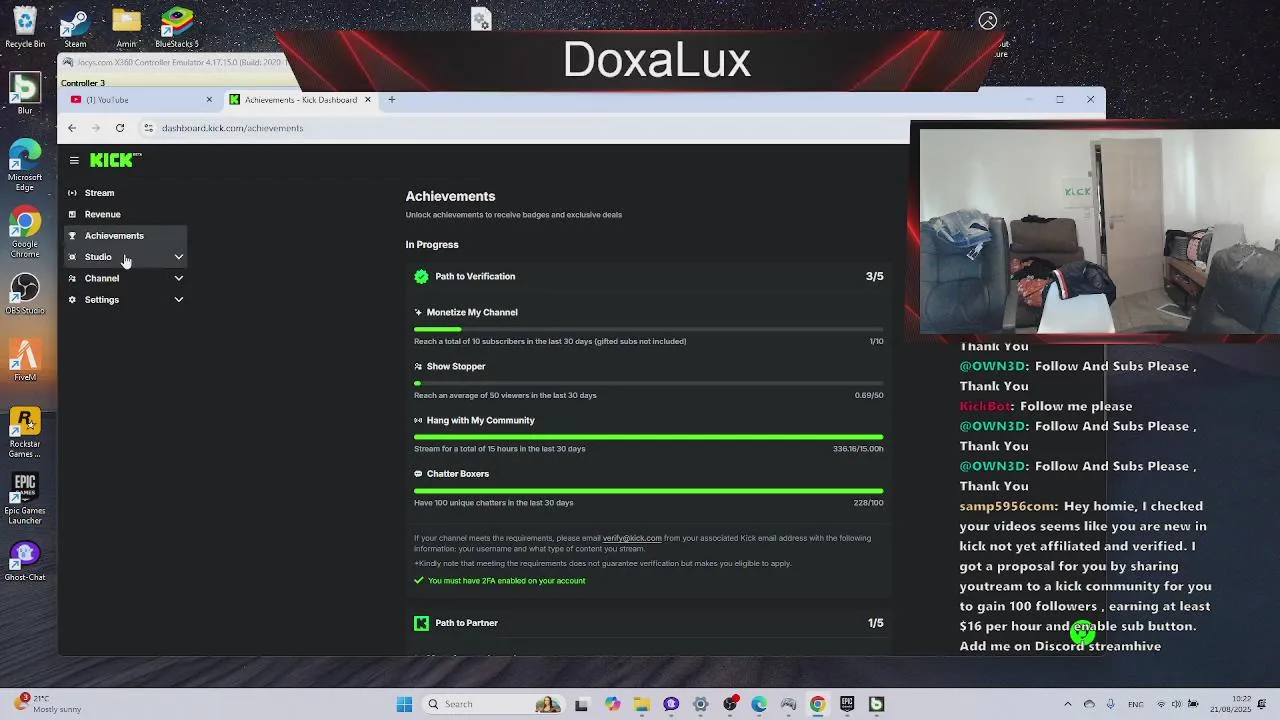Expand the Channel section chevron
The image size is (1280, 720).
tap(179, 278)
